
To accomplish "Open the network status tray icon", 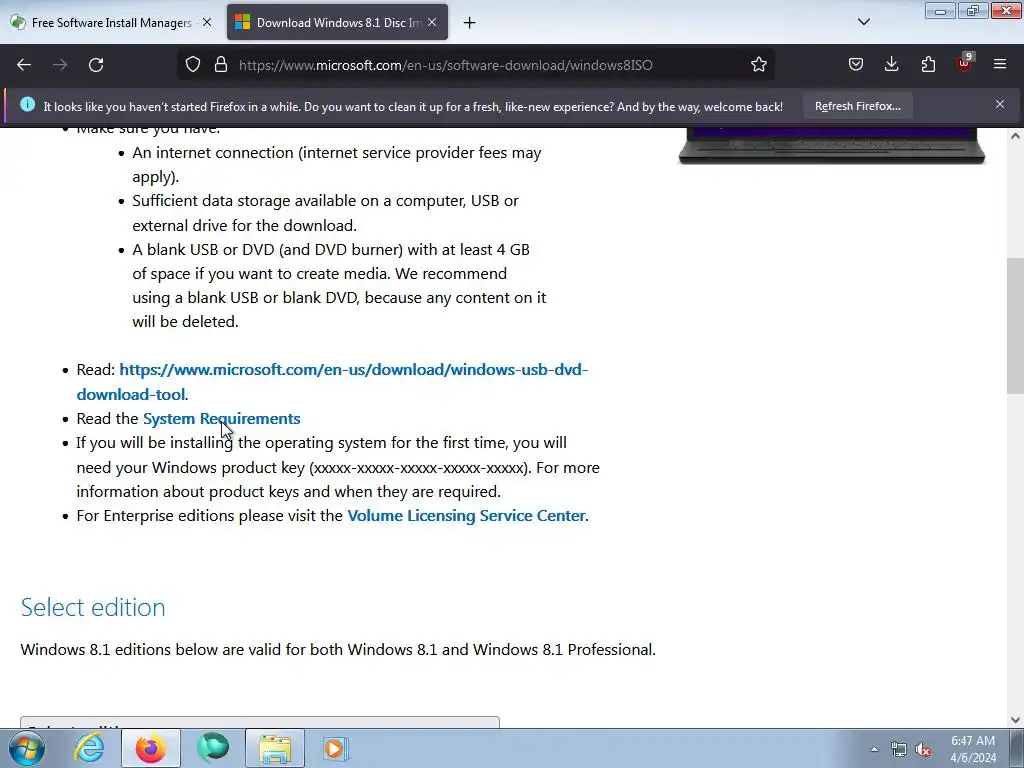I will click(899, 749).
